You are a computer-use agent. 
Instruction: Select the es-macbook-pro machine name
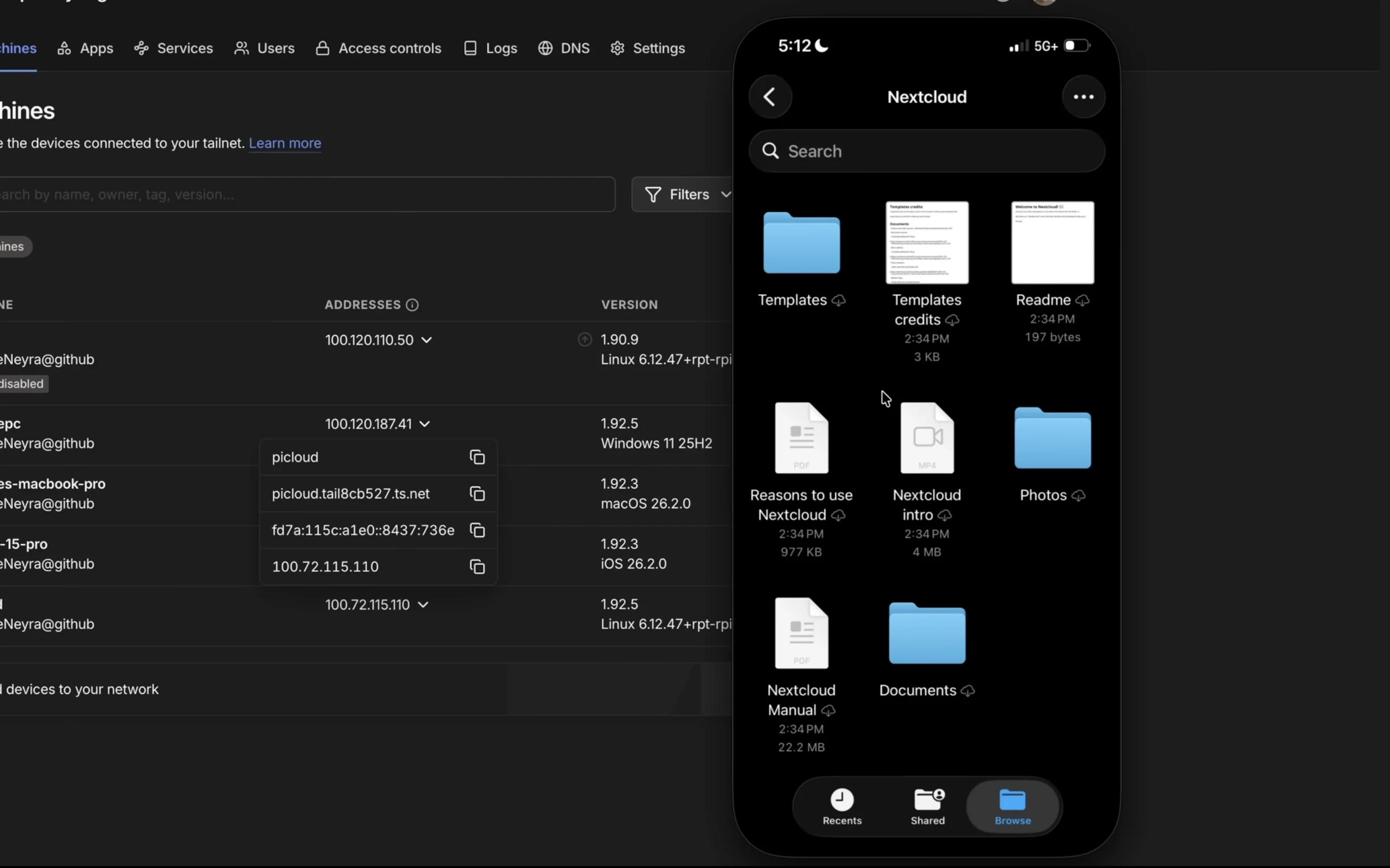click(53, 484)
